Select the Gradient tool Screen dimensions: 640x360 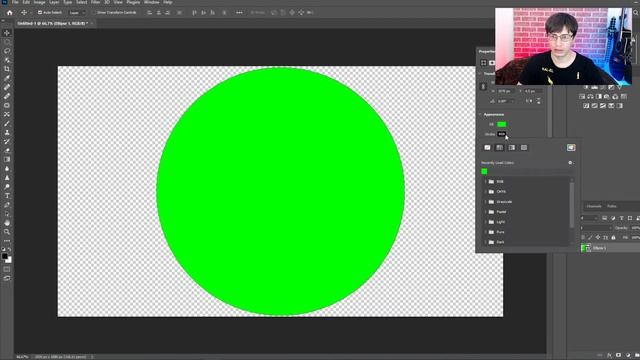[x=7, y=160]
